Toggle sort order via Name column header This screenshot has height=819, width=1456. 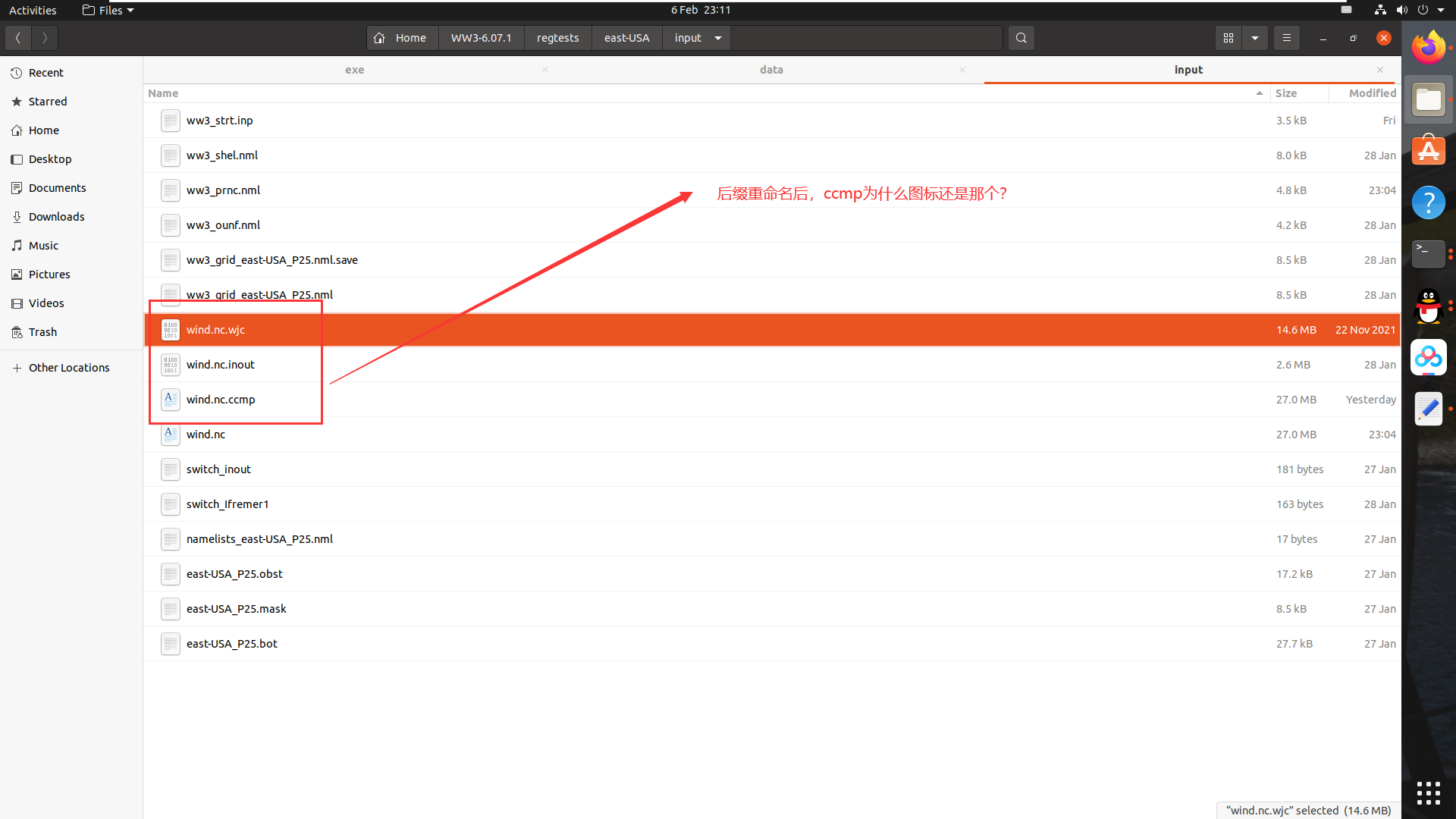coord(164,93)
